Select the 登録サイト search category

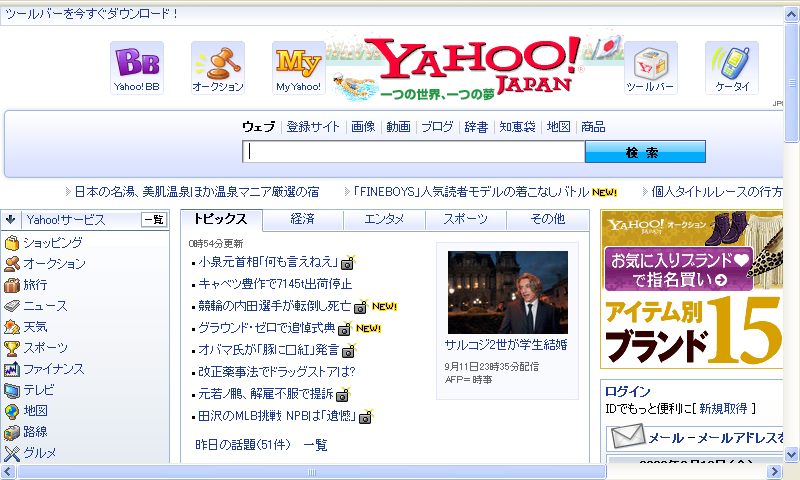click(x=313, y=127)
